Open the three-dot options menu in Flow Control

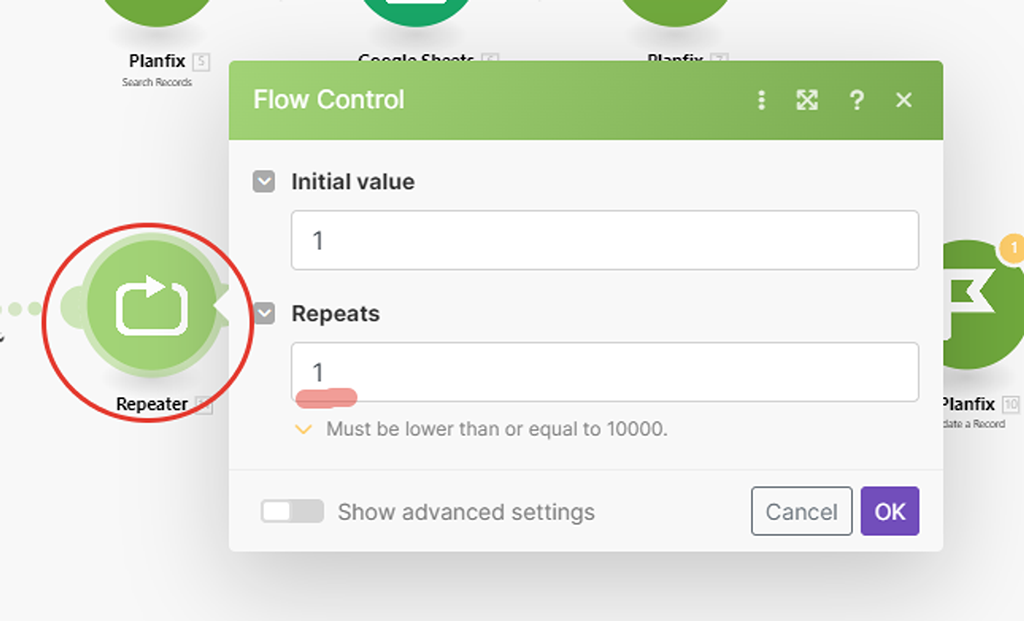(761, 100)
